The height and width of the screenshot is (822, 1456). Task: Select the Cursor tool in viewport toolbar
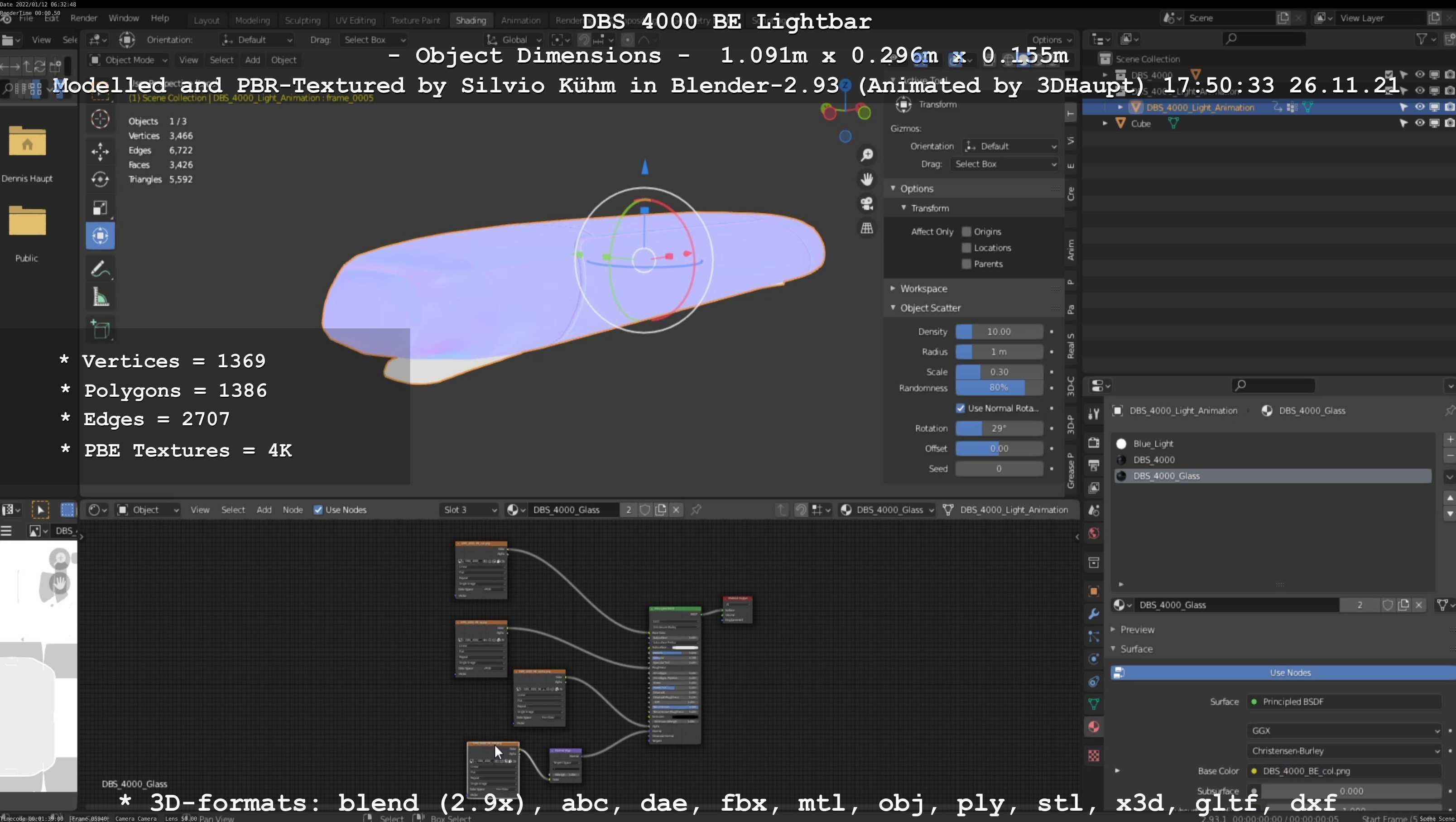click(x=100, y=119)
